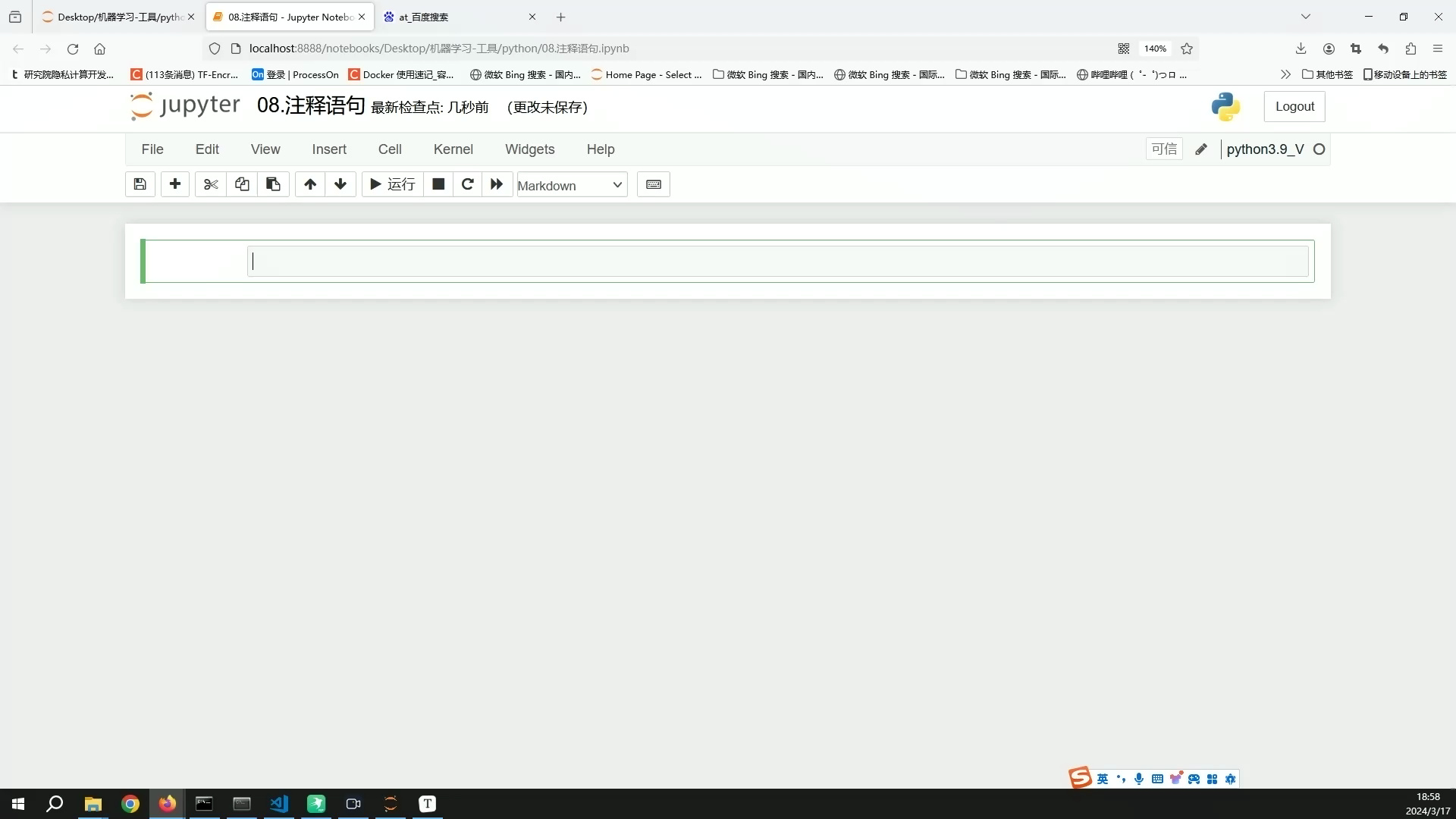Click the Jupyter logo to go home
This screenshot has width=1456, height=819.
184,106
